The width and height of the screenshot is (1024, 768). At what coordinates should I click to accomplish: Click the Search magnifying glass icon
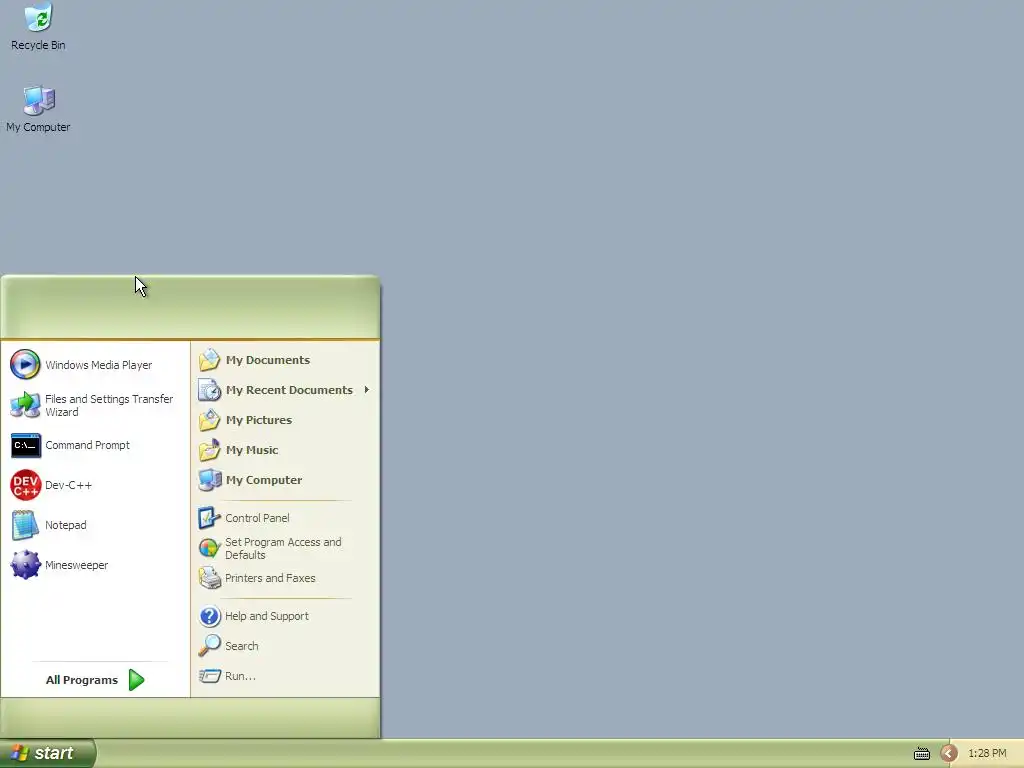point(210,646)
